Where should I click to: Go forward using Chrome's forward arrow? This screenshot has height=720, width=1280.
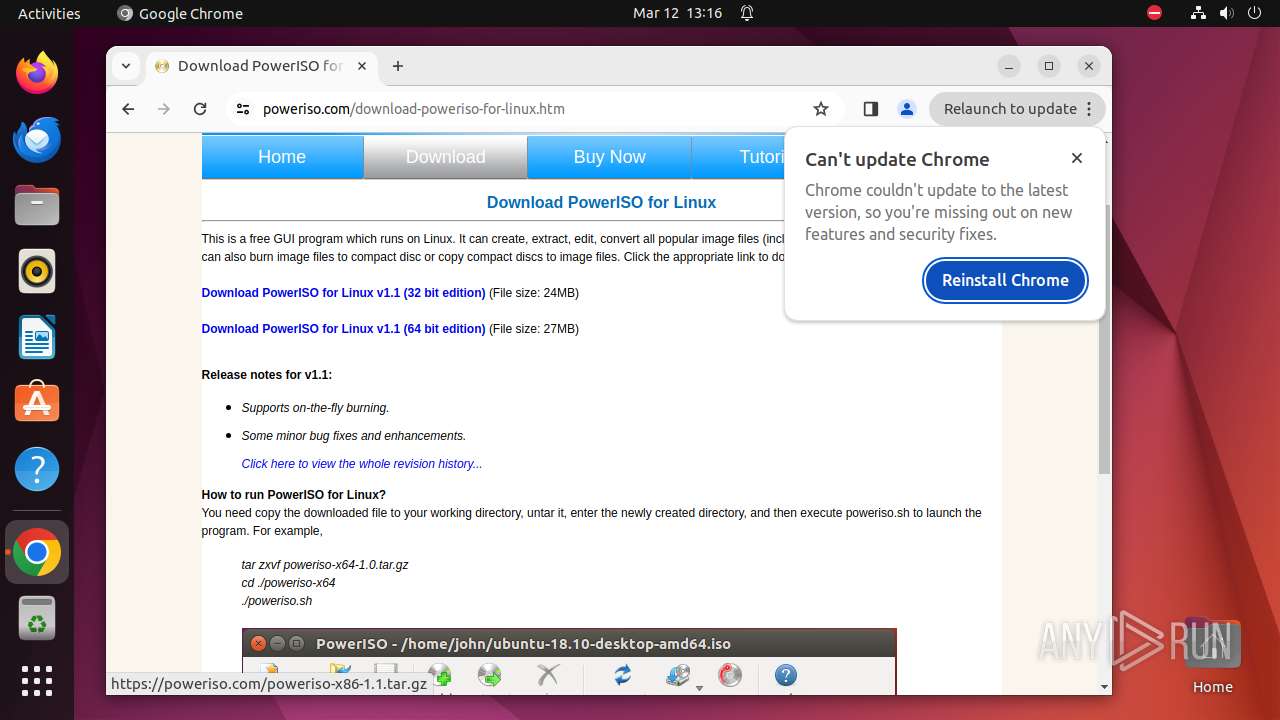(x=164, y=109)
